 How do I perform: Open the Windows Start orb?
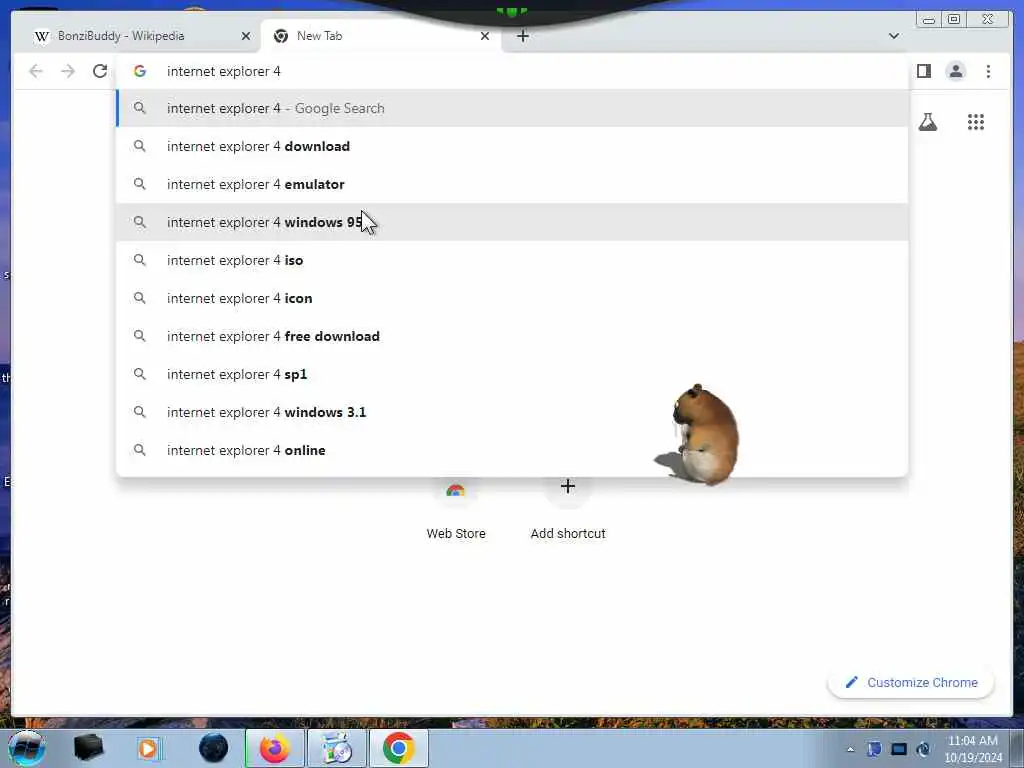click(26, 748)
